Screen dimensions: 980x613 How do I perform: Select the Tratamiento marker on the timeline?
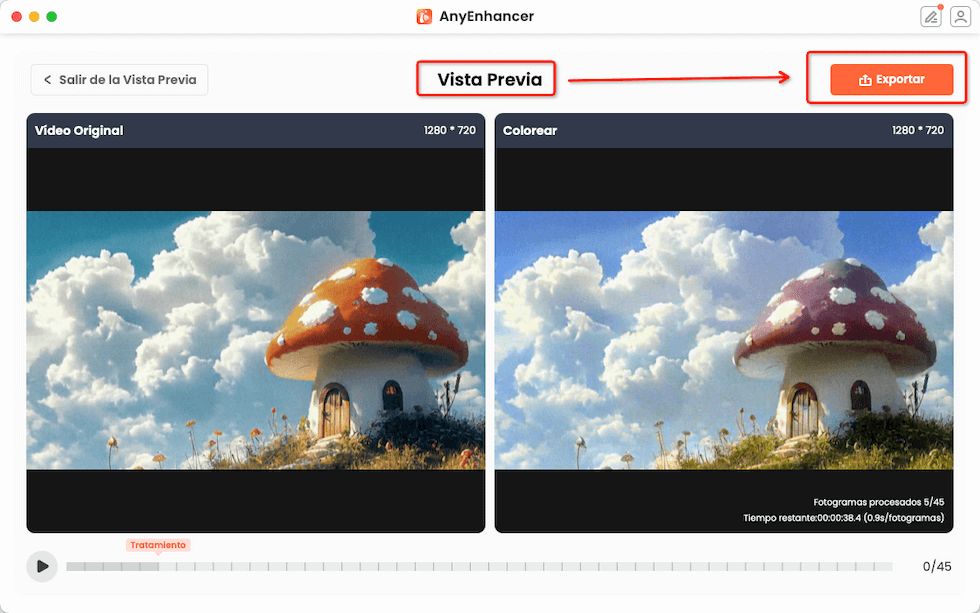(x=157, y=545)
